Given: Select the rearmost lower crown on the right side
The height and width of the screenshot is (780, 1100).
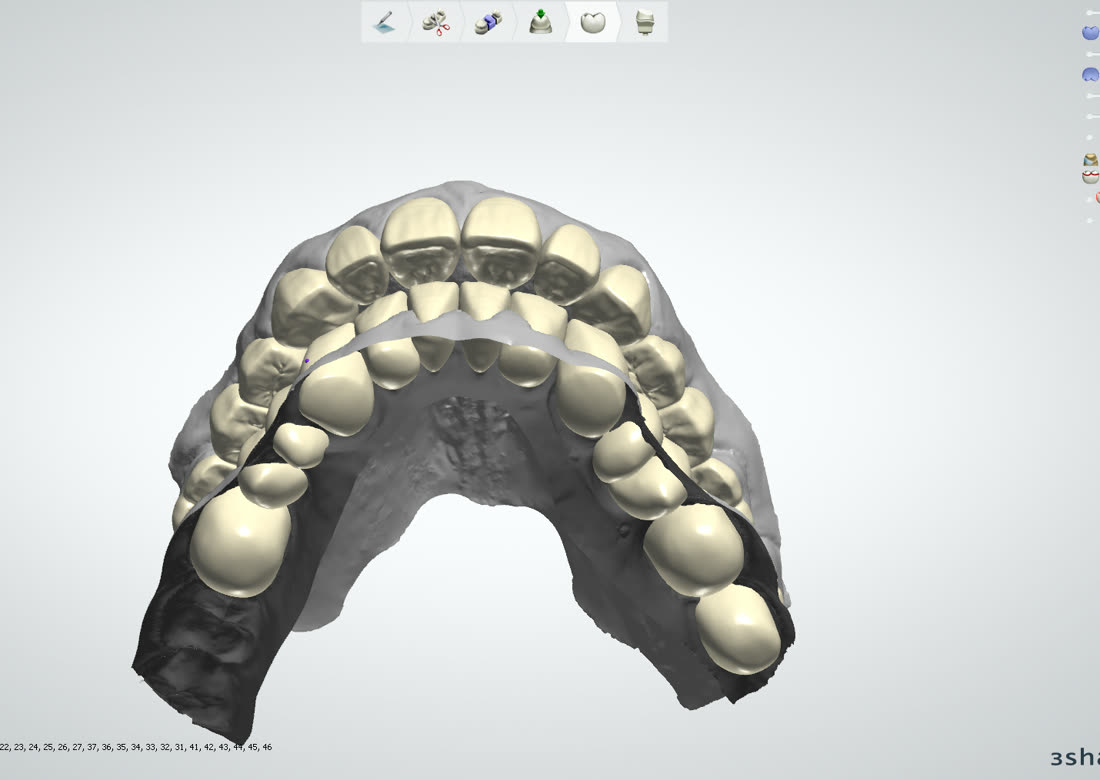Looking at the screenshot, I should pos(739,628).
